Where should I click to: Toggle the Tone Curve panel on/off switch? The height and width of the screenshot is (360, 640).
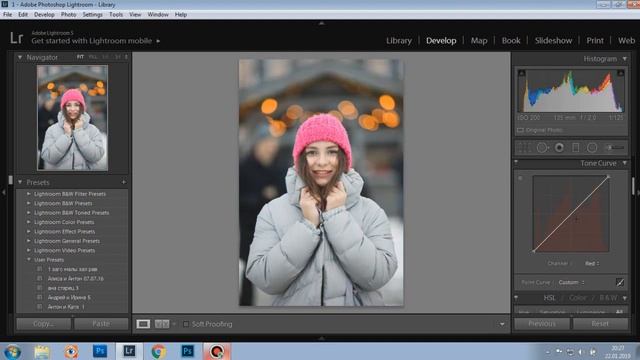click(516, 163)
